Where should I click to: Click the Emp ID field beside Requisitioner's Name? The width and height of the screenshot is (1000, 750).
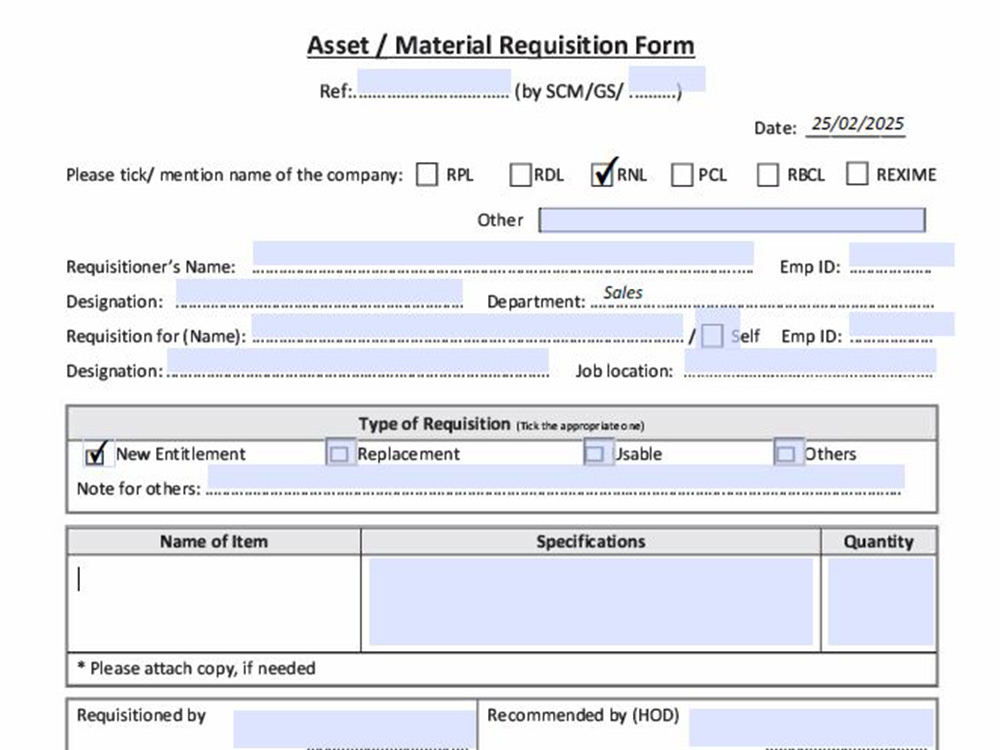tap(902, 255)
